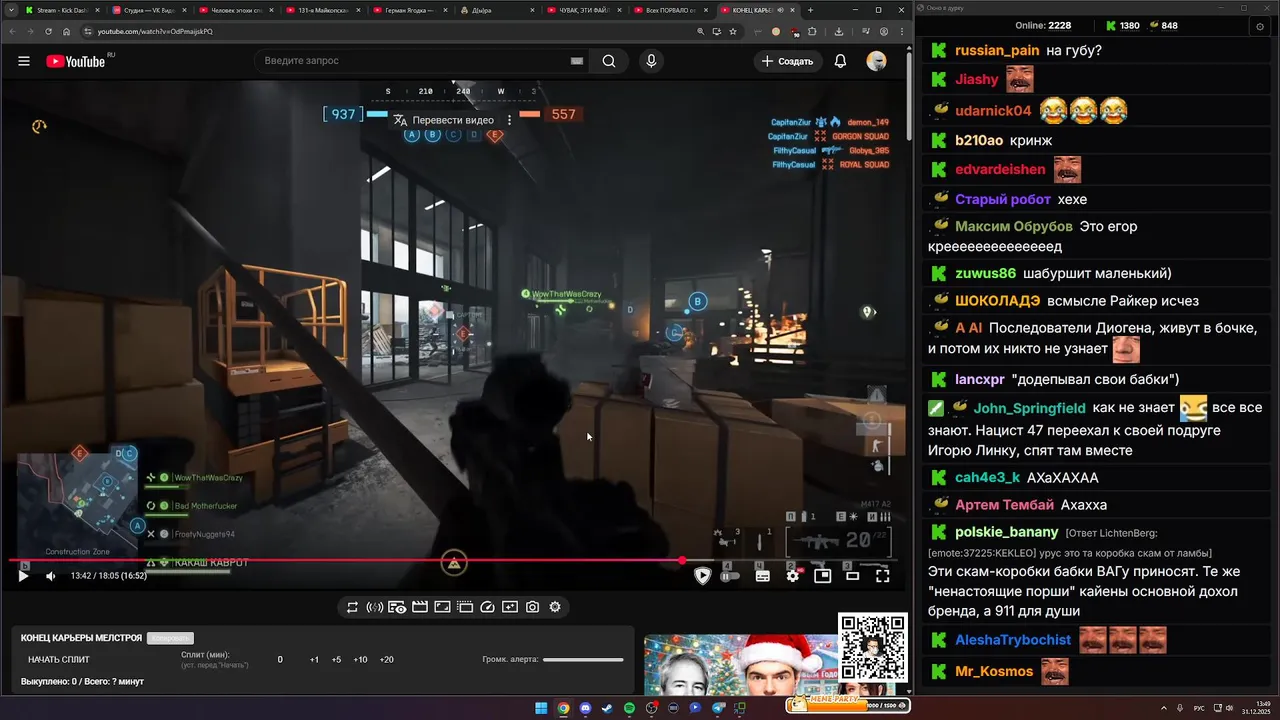Image resolution: width=1280 pixels, height=720 pixels.
Task: Open Telegram from the taskbar
Action: tap(718, 708)
